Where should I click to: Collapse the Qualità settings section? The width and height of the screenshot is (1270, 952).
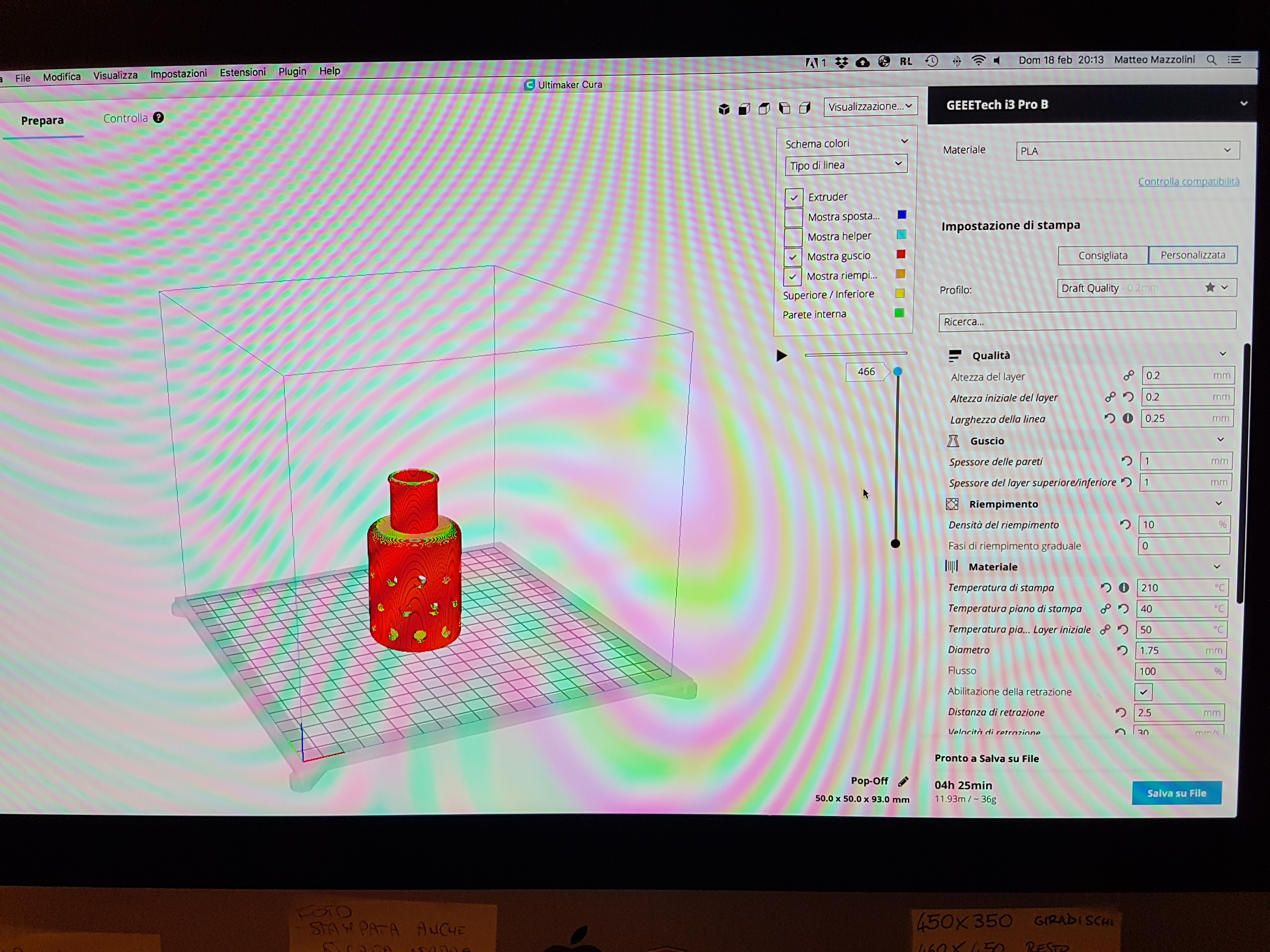click(1222, 354)
